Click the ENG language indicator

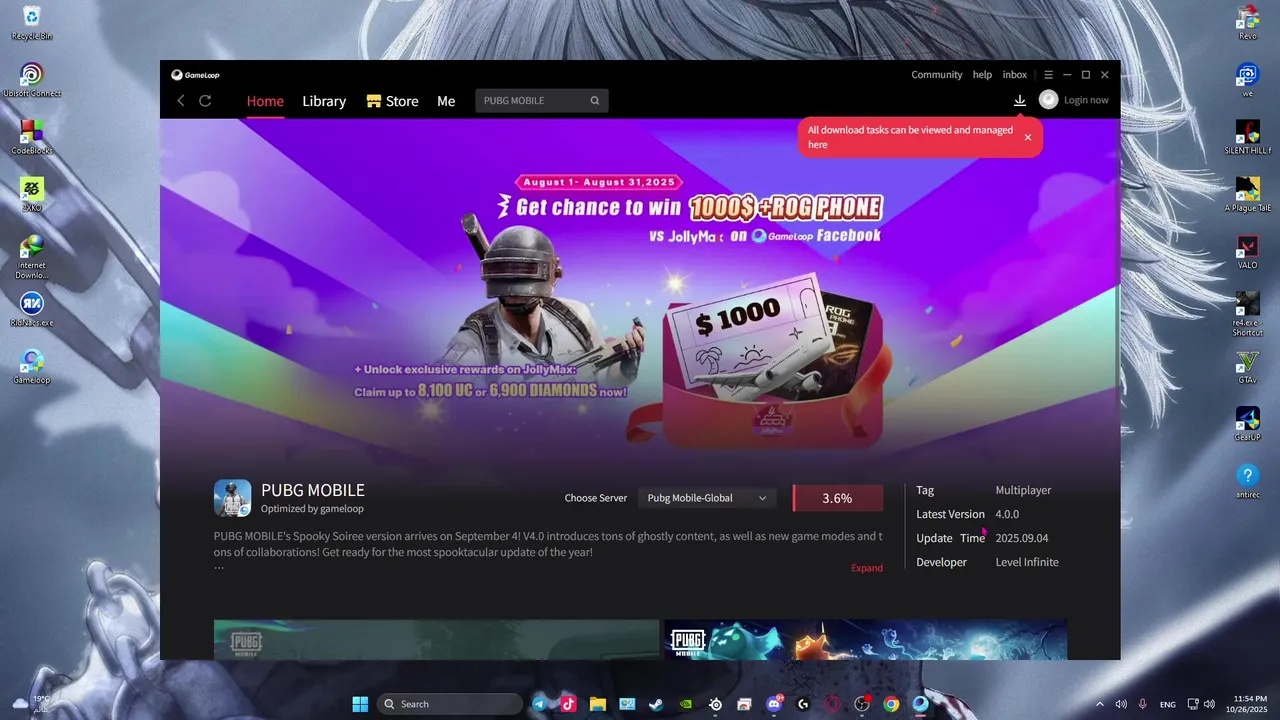coord(1167,704)
